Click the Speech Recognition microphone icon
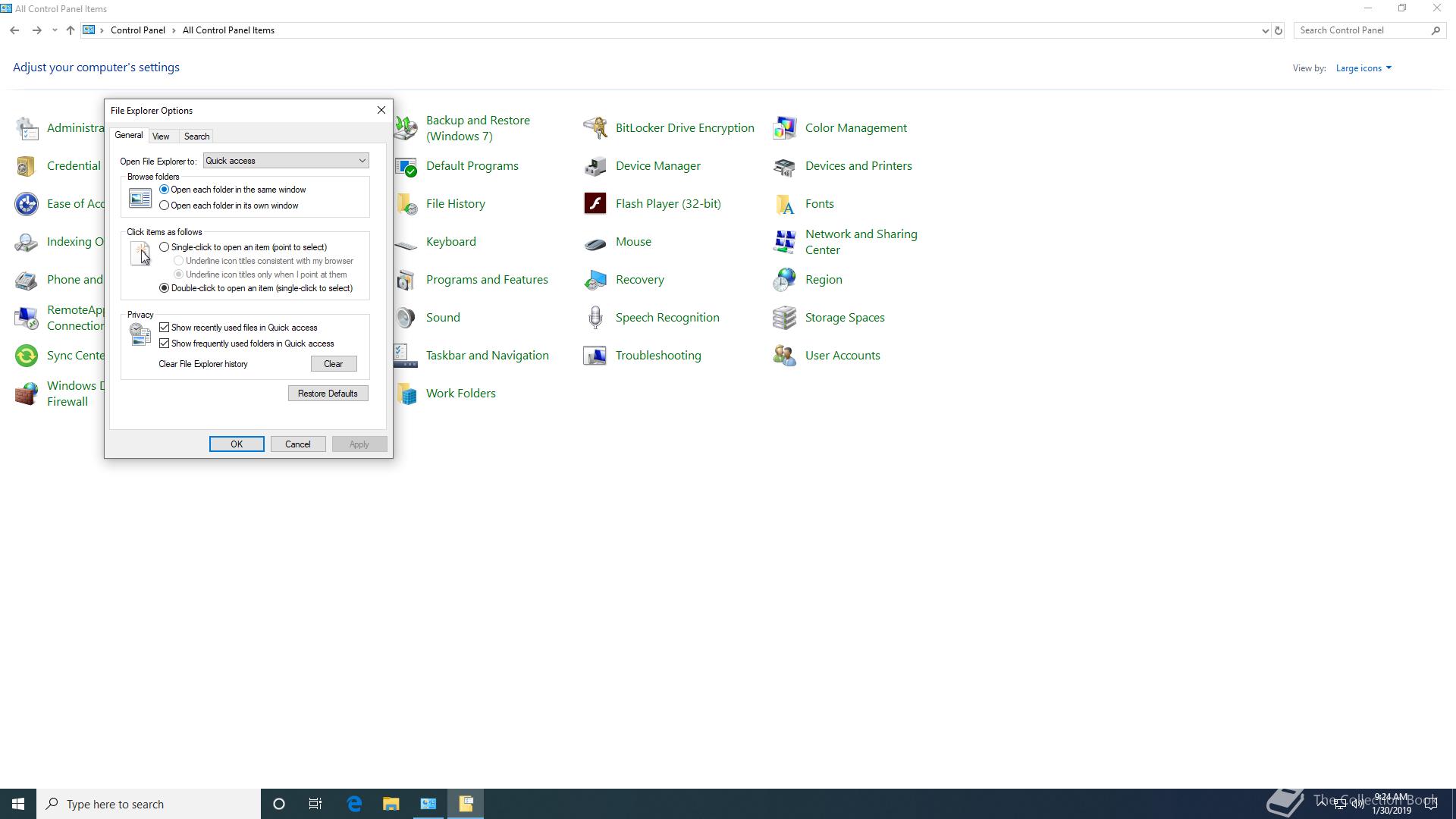 tap(595, 318)
